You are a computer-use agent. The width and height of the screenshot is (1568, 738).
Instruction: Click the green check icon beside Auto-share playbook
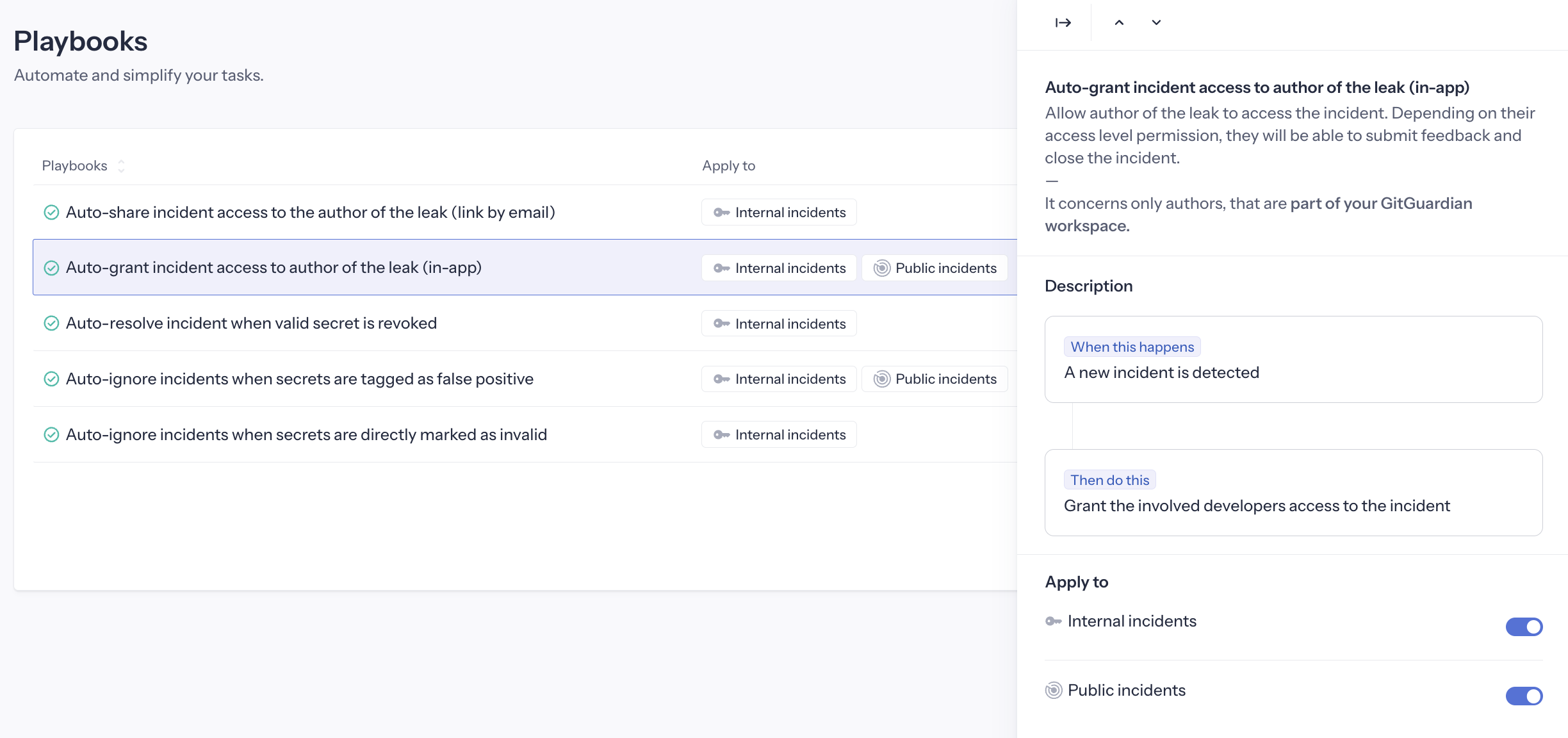point(52,212)
